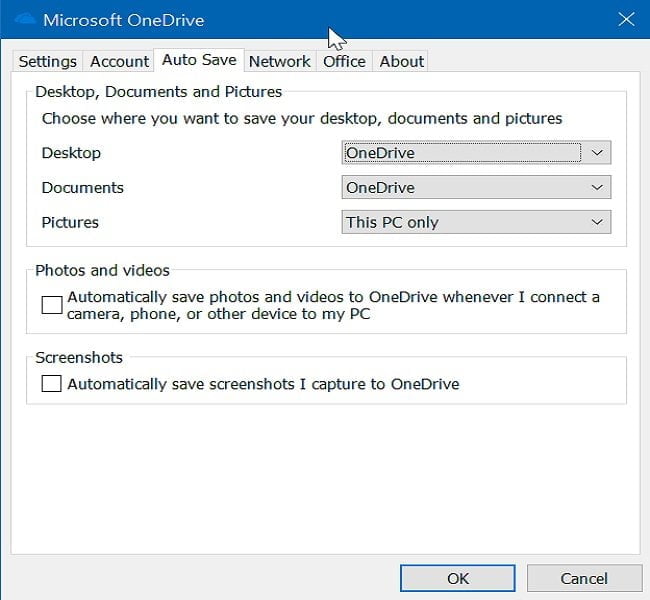The width and height of the screenshot is (650, 600).
Task: Close the Microsoft OneDrive dialog
Action: (x=626, y=19)
